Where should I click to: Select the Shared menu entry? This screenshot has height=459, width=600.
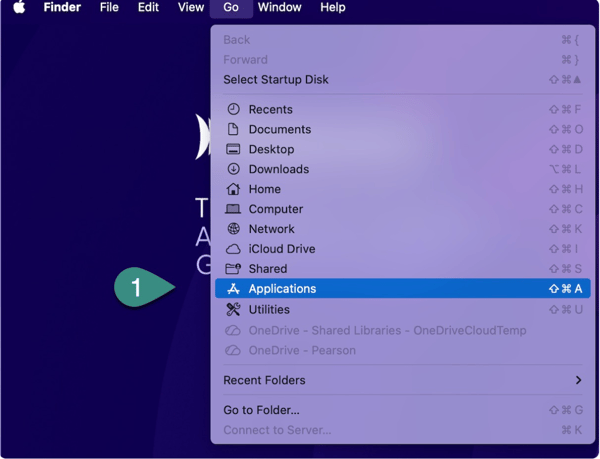coord(403,269)
